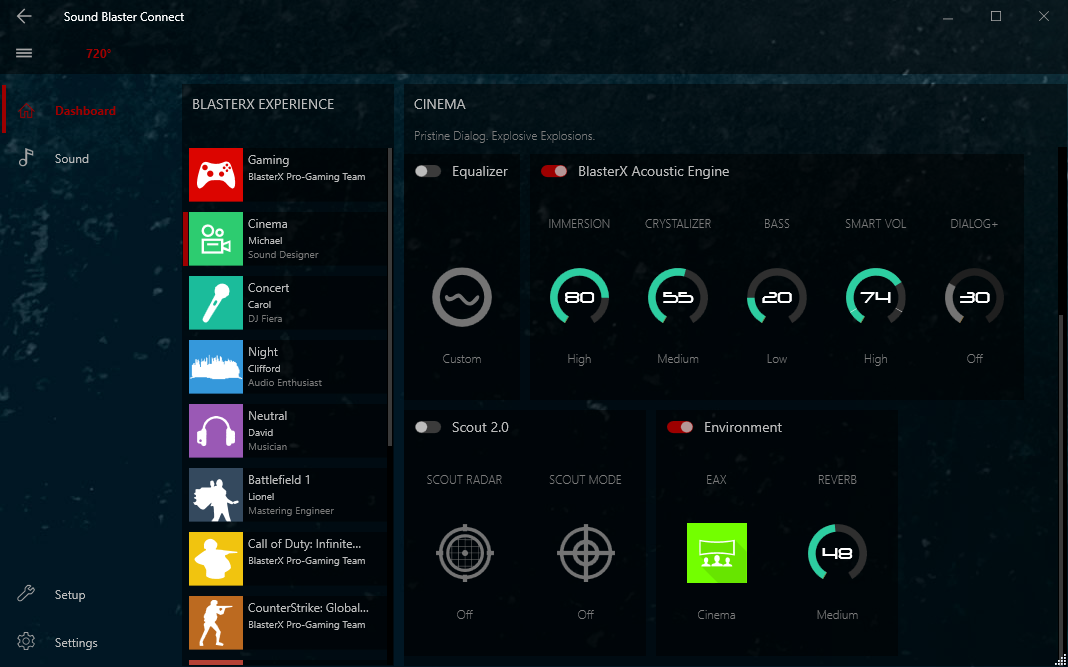1068x667 pixels.
Task: Click the BLASTERX EXPERIENCE heading
Action: [x=263, y=104]
